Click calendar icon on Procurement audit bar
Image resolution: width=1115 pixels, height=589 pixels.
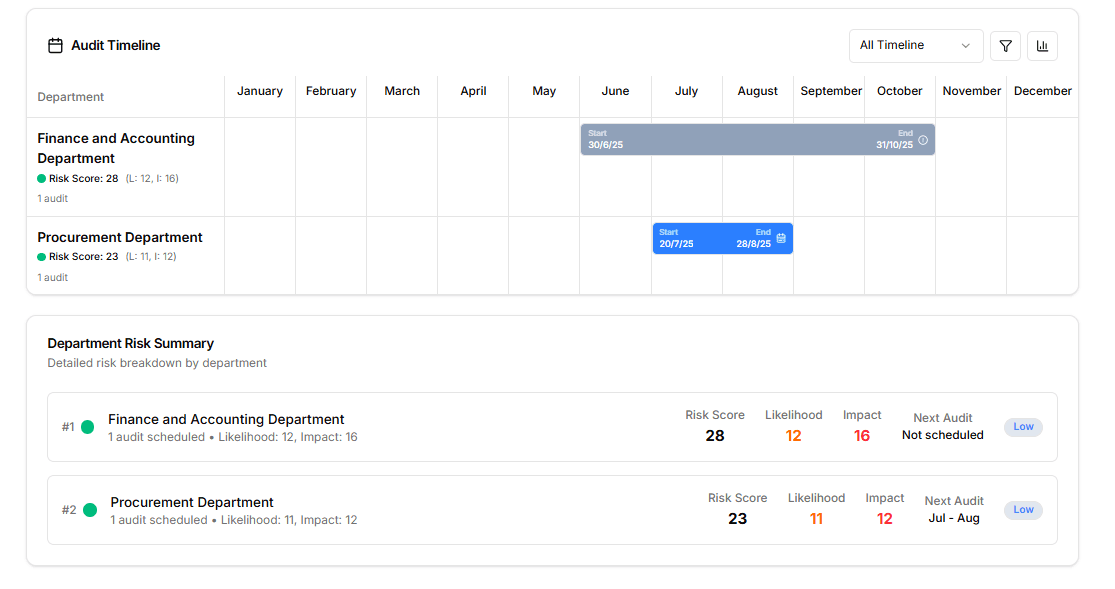coord(781,238)
